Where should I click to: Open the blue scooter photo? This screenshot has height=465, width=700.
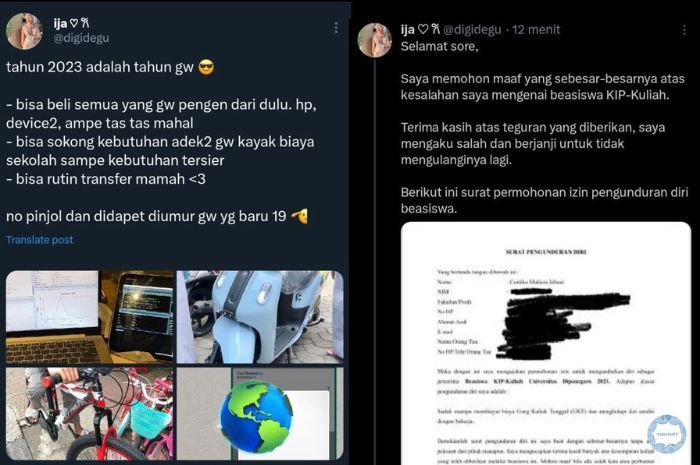tap(260, 317)
